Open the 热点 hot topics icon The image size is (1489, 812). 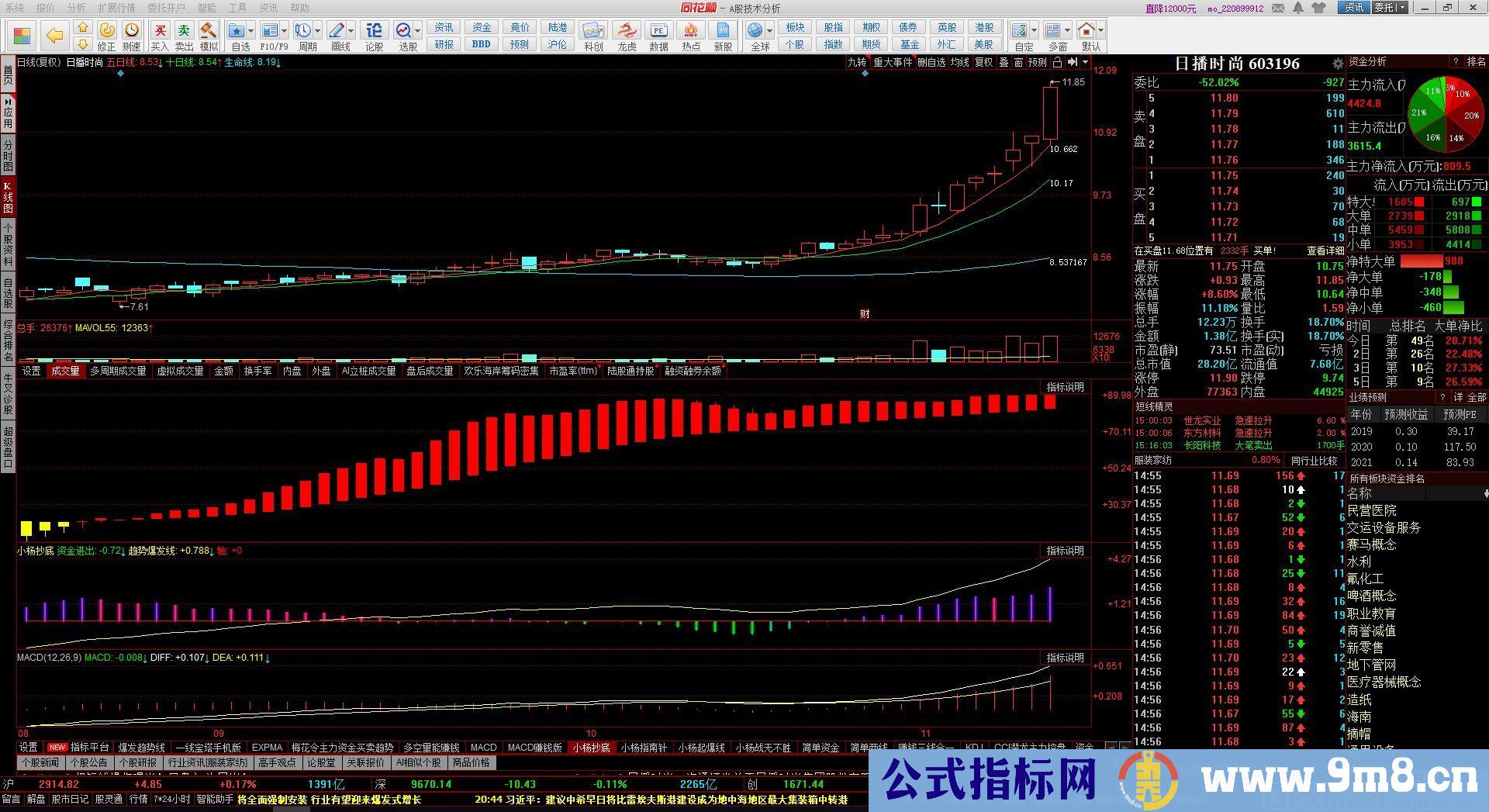(690, 36)
